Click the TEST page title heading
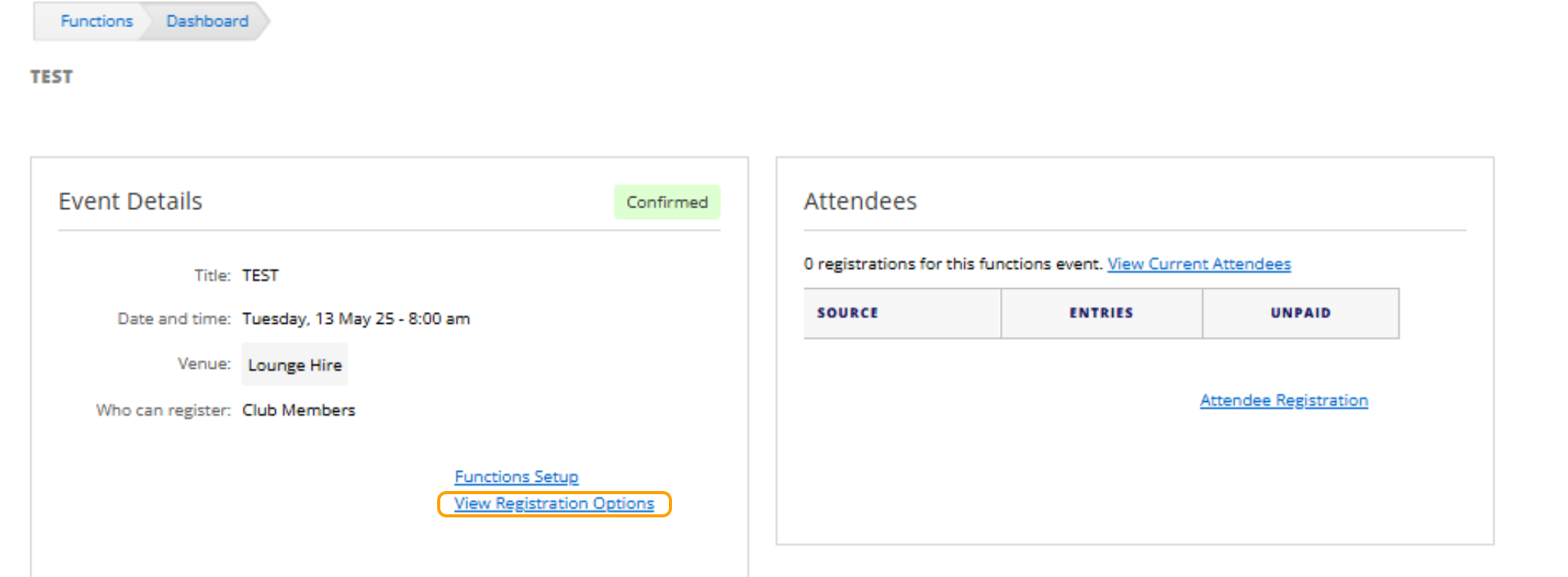This screenshot has width=1568, height=577. (51, 77)
